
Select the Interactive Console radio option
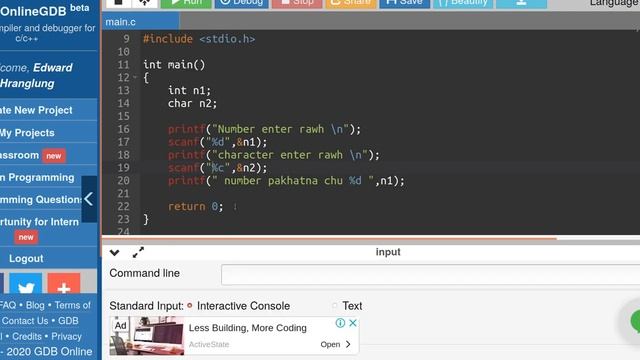pos(190,305)
